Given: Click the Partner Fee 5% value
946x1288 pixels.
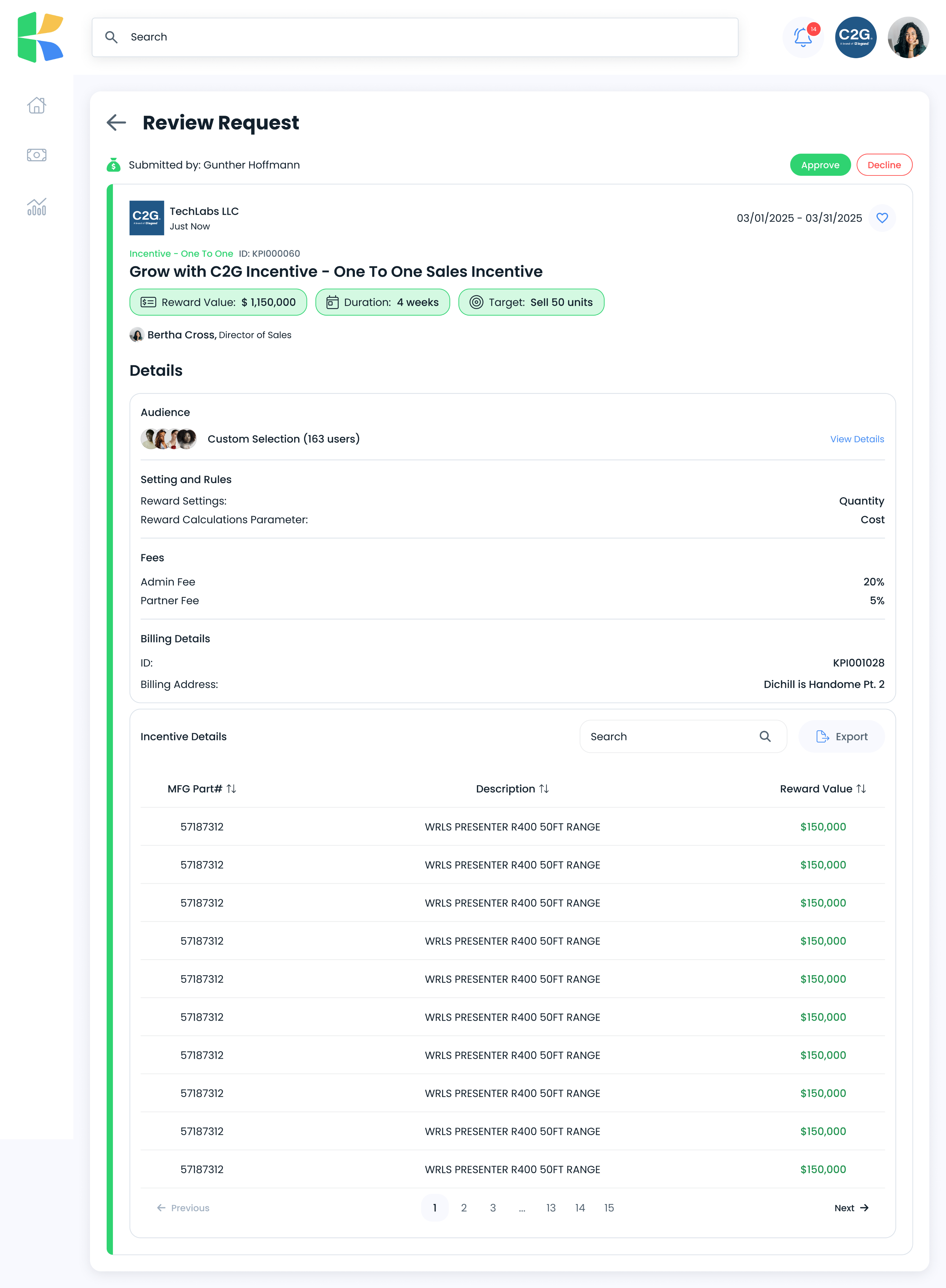Looking at the screenshot, I should [877, 601].
